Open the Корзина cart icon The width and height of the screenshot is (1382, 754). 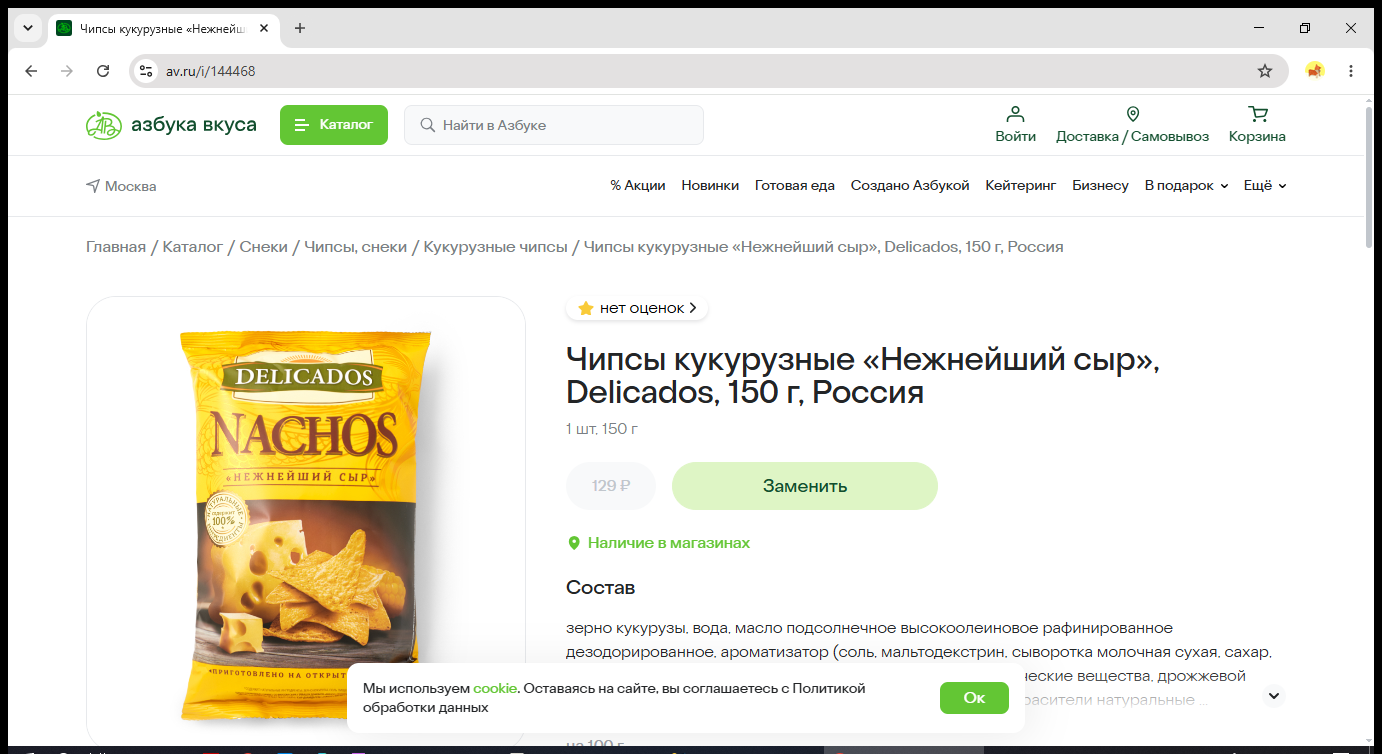pos(1257,125)
